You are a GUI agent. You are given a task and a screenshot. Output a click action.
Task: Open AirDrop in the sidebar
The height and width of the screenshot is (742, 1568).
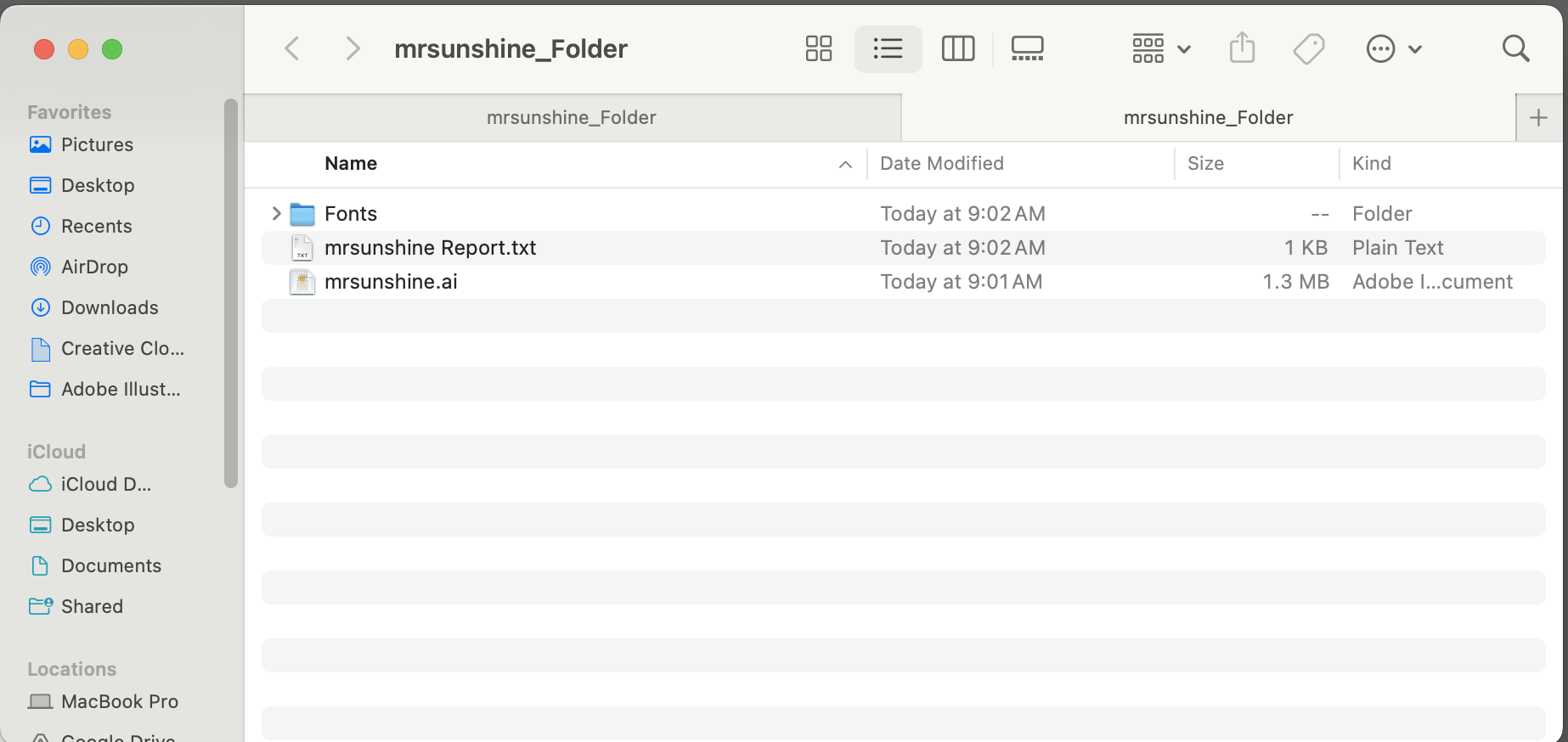[x=94, y=267]
